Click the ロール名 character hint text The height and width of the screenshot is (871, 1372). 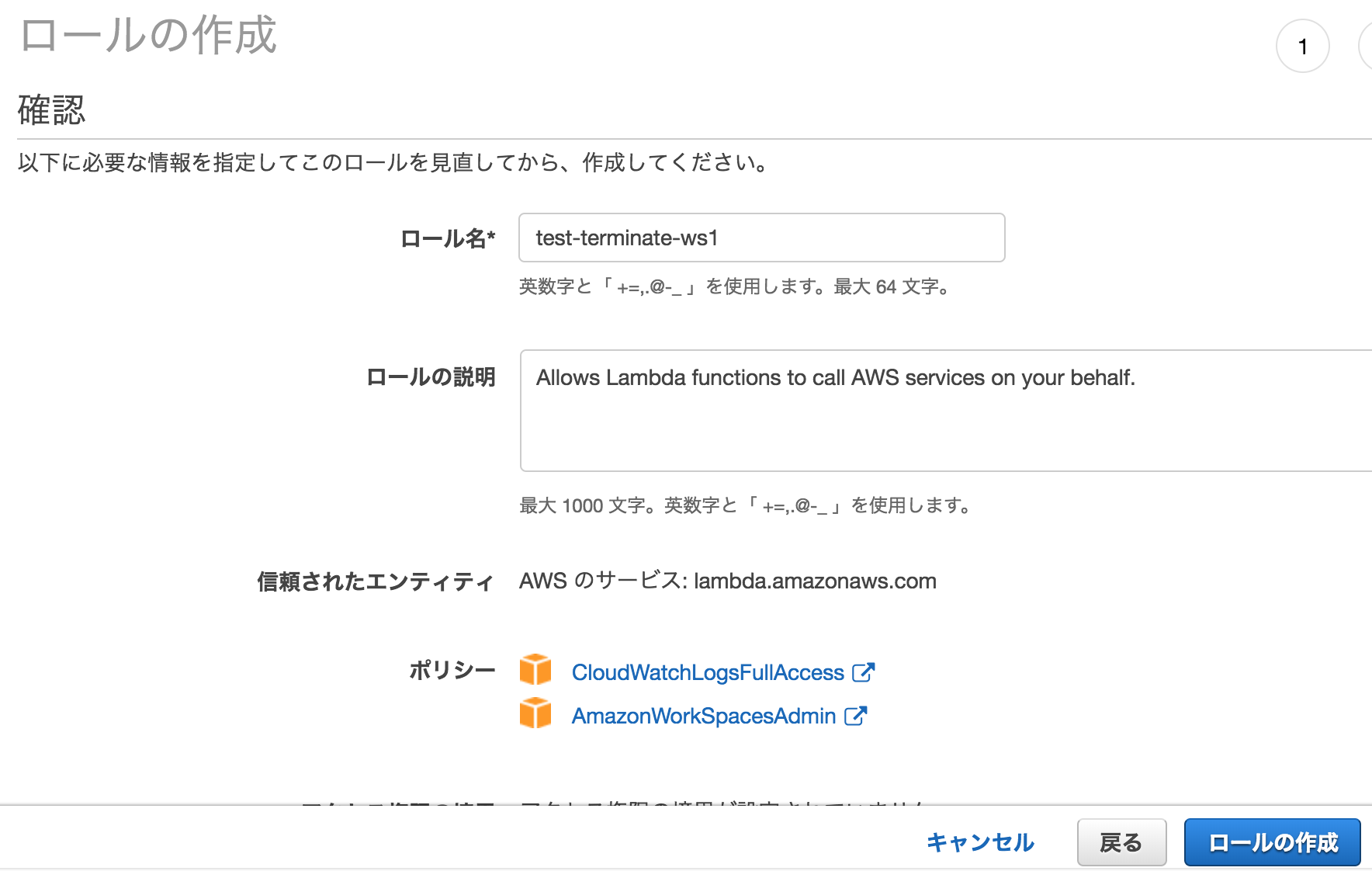(x=734, y=286)
